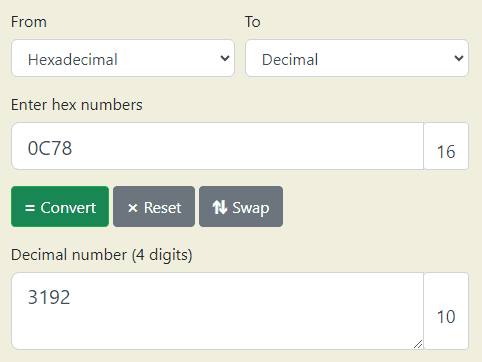Click the 'To' label

point(253,22)
